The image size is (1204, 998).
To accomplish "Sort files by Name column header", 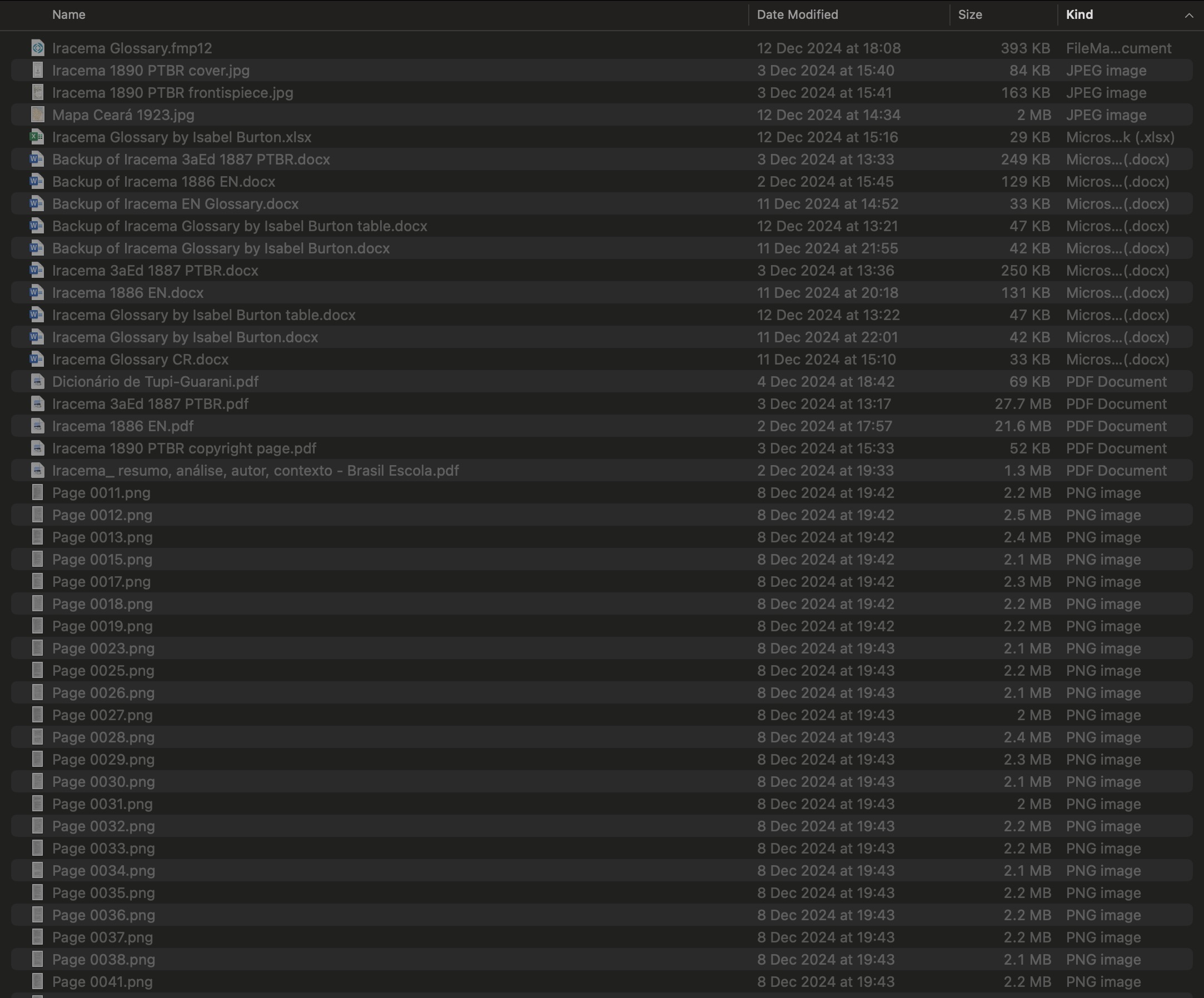I will tap(69, 15).
